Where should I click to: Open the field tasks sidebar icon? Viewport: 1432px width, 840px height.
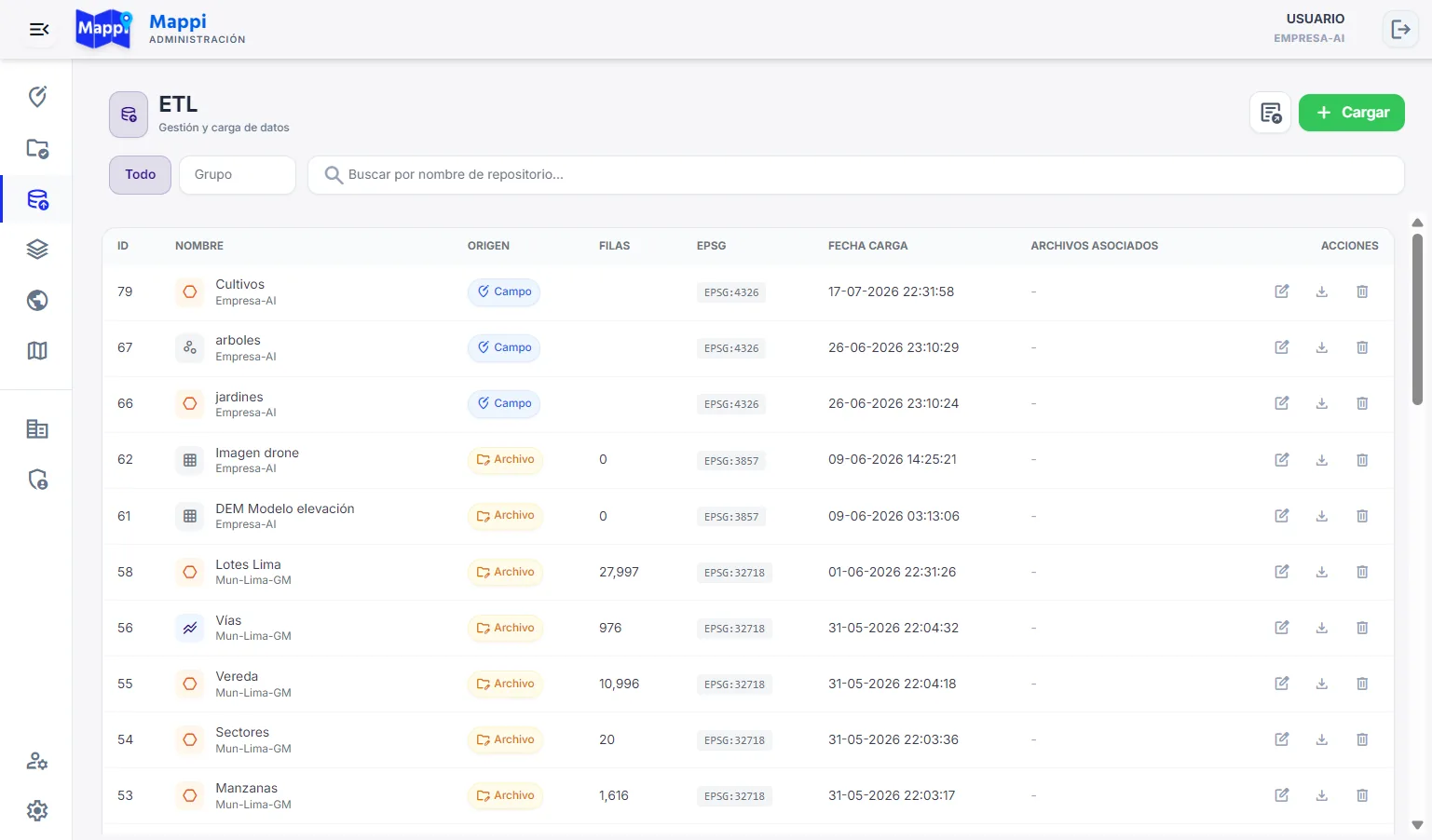37,97
